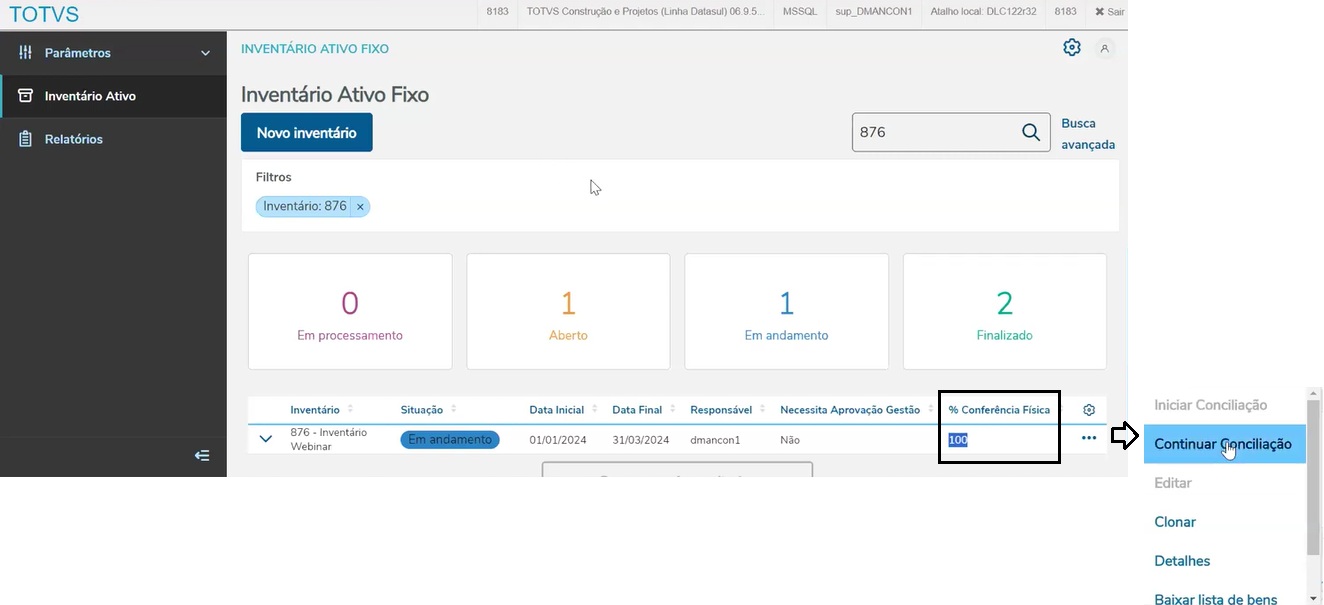
Task: Click disabled Editar menu option
Action: tap(1173, 483)
